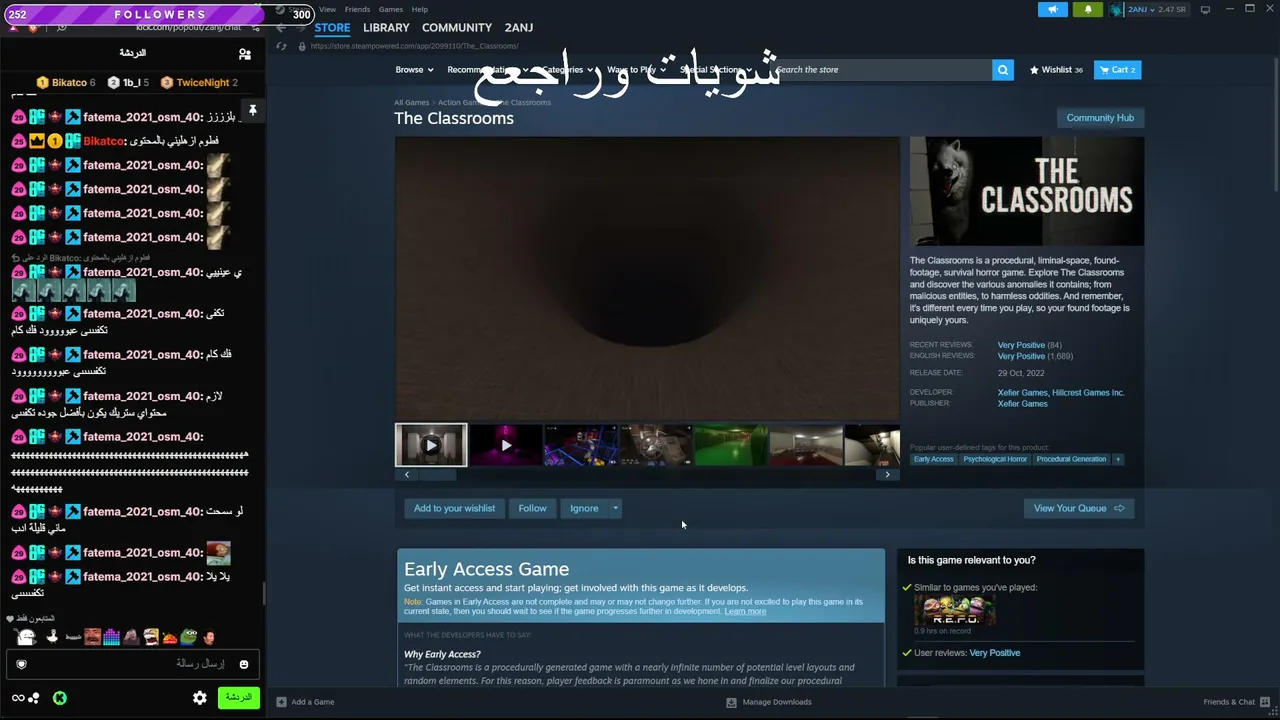Click the Pepe frog quick emote
This screenshot has height=720, width=1280.
(x=189, y=636)
